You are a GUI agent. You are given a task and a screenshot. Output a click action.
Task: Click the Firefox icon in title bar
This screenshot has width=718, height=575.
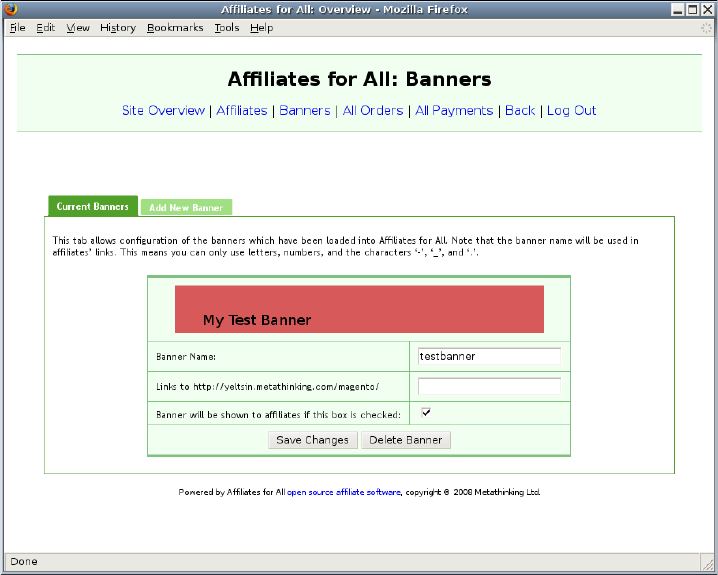click(11, 9)
